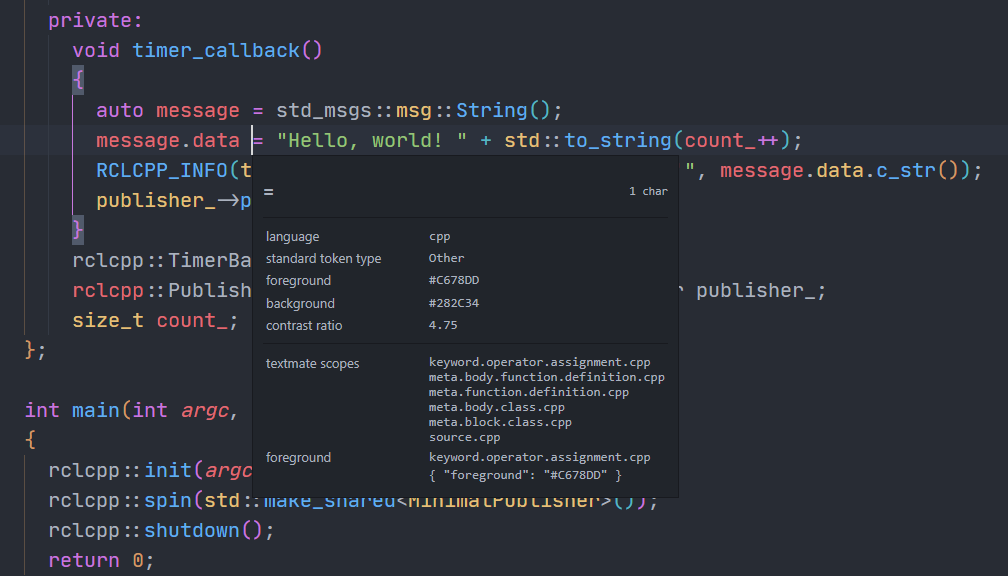
Task: Click the 1 char label in inspector widget
Action: [648, 190]
